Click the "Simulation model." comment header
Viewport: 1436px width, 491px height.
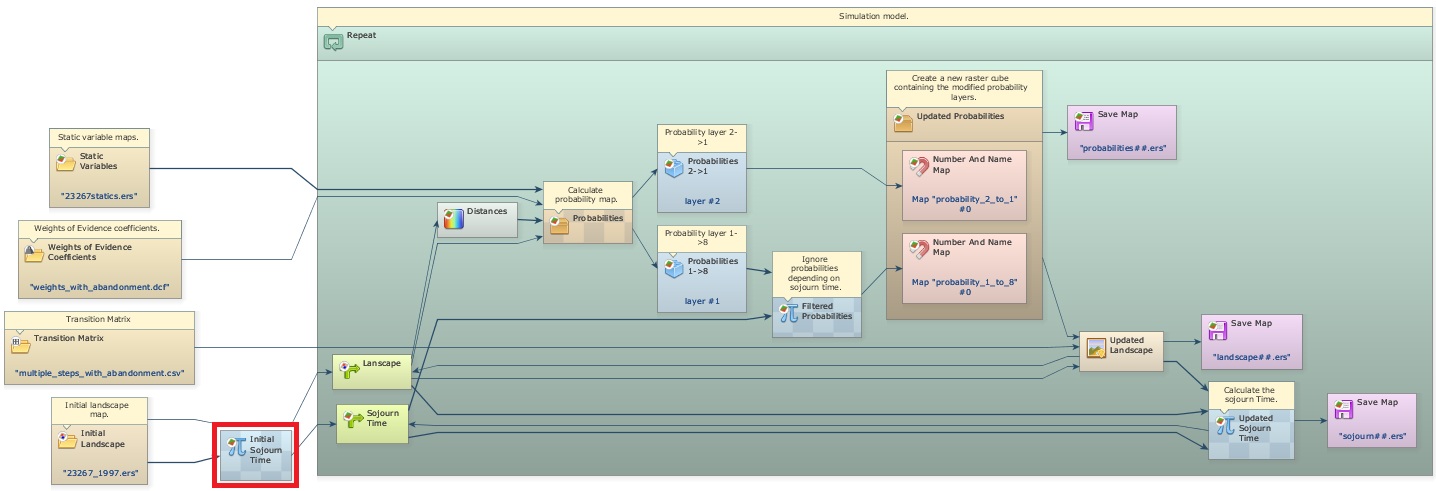tap(874, 16)
